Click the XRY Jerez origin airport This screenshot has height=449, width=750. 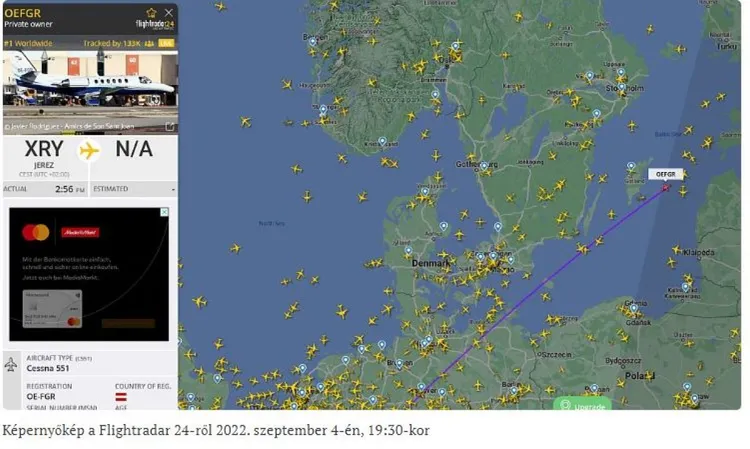(x=43, y=151)
